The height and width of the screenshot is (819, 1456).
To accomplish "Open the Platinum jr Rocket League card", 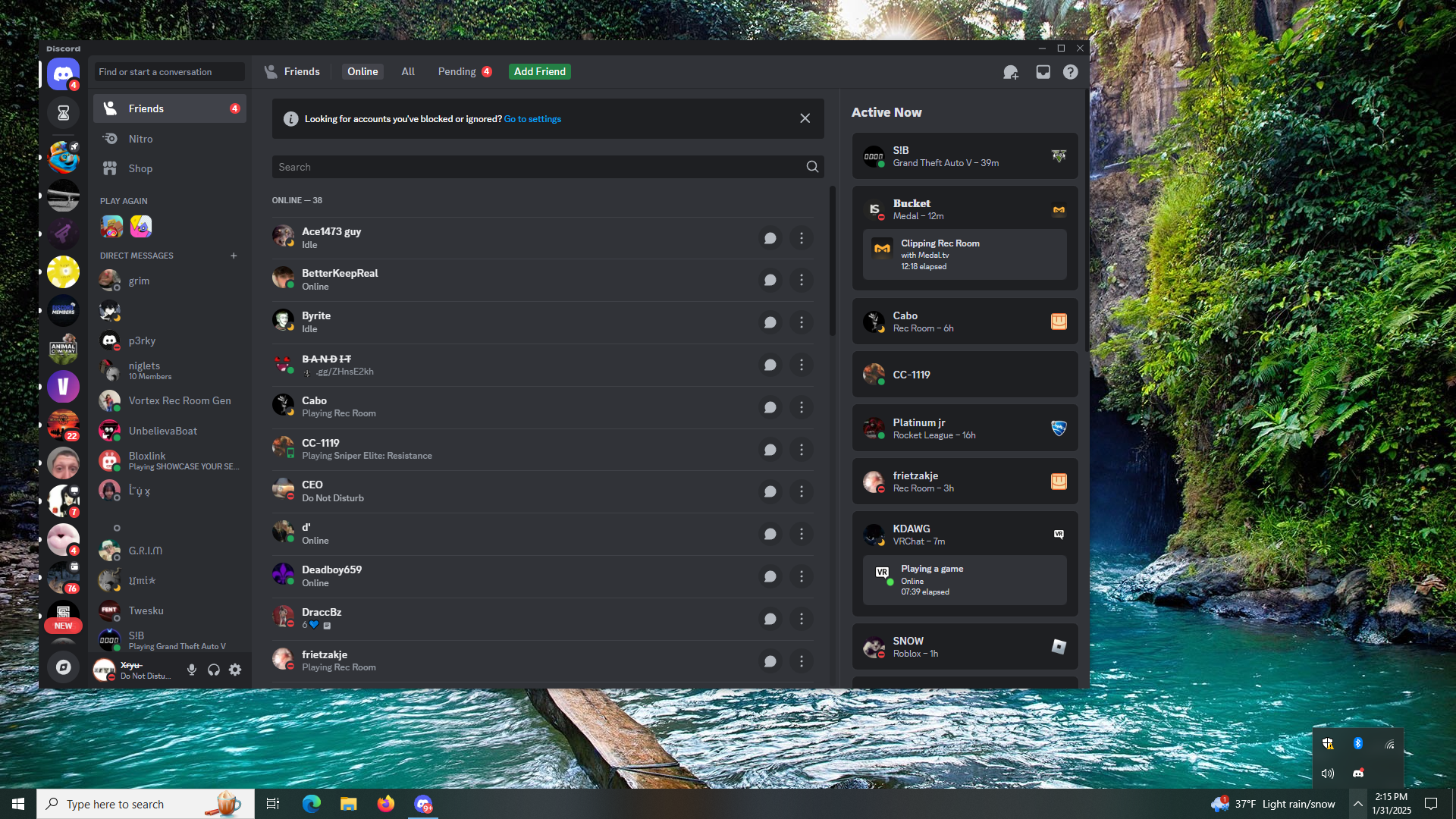I will (965, 428).
